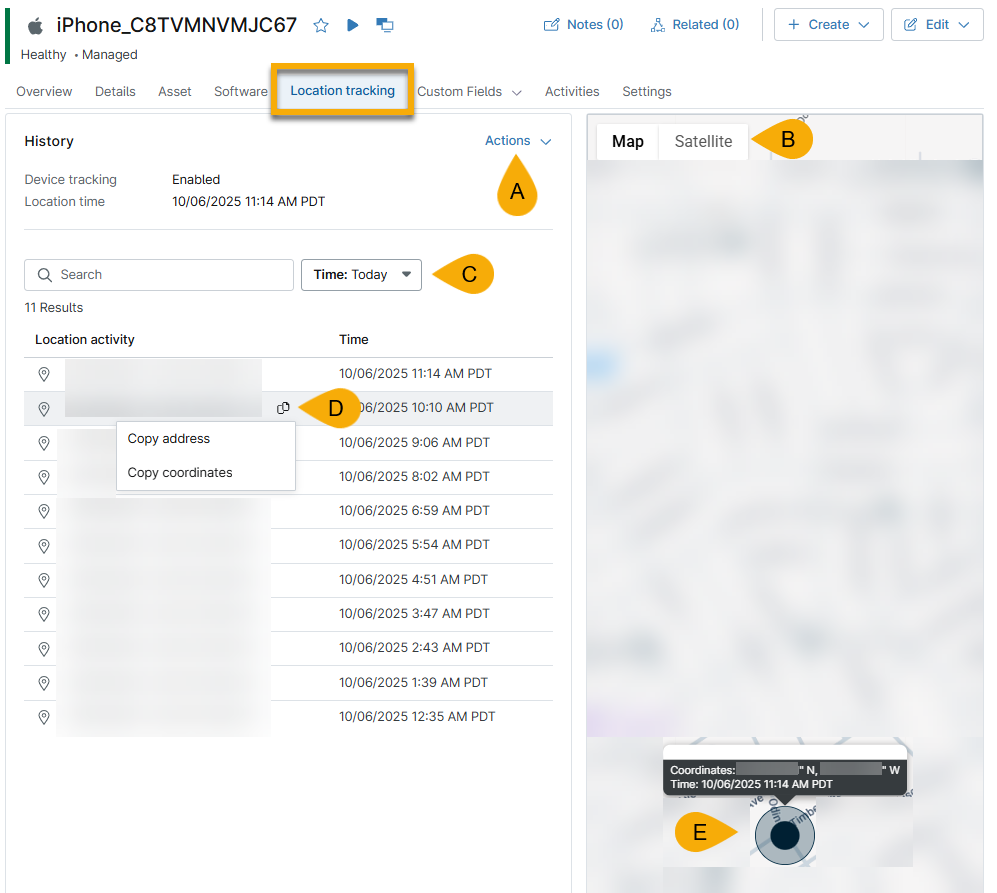Open the Related (0) link

[x=694, y=23]
